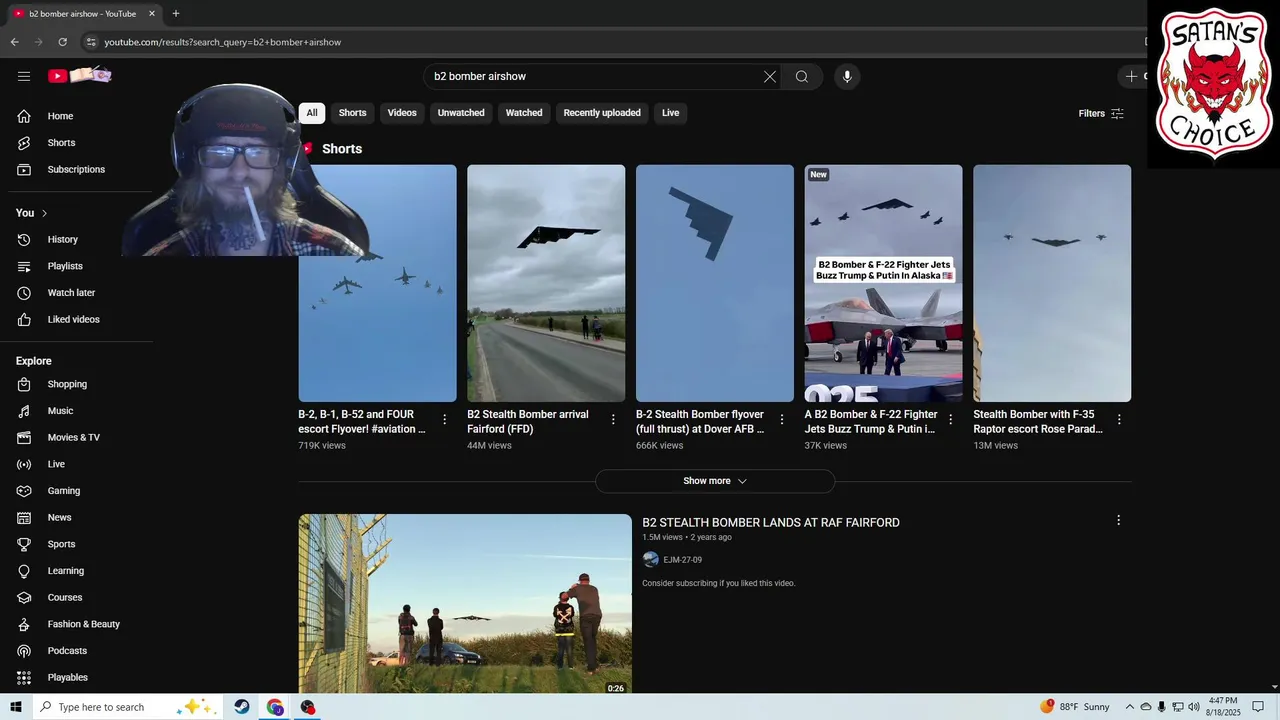Open the Windows Start menu
This screenshot has height=720, width=1280.
click(x=16, y=707)
